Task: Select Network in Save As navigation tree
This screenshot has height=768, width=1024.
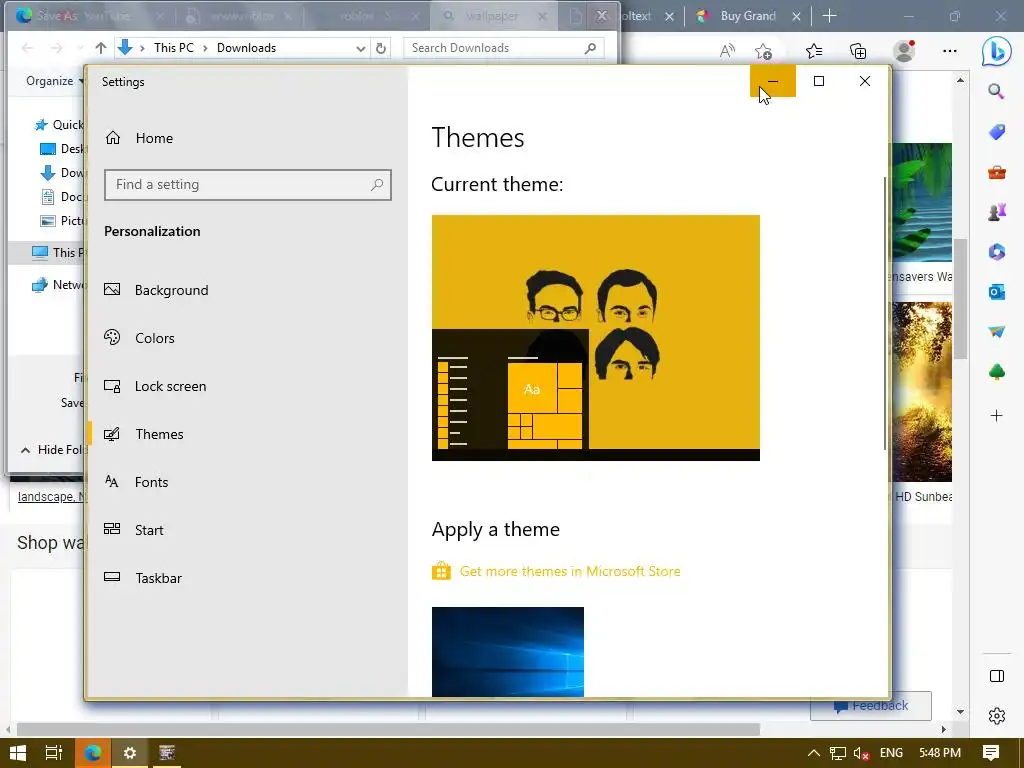Action: tap(58, 285)
